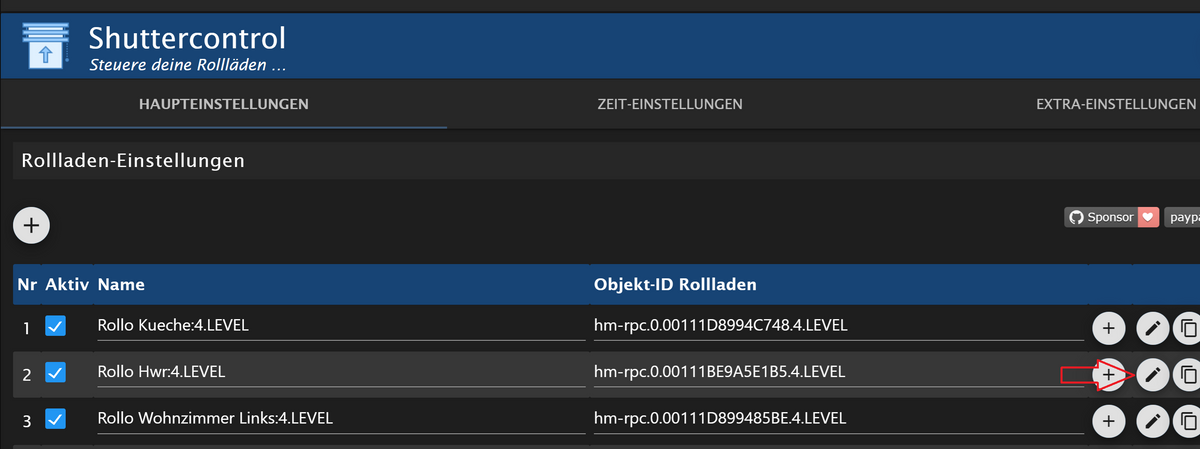Click plus icon in Rollo Hwr row
The width and height of the screenshot is (1200, 449).
[1108, 374]
